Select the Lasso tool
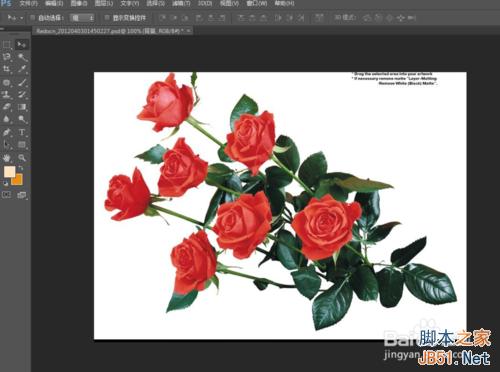 pyautogui.click(x=7, y=57)
